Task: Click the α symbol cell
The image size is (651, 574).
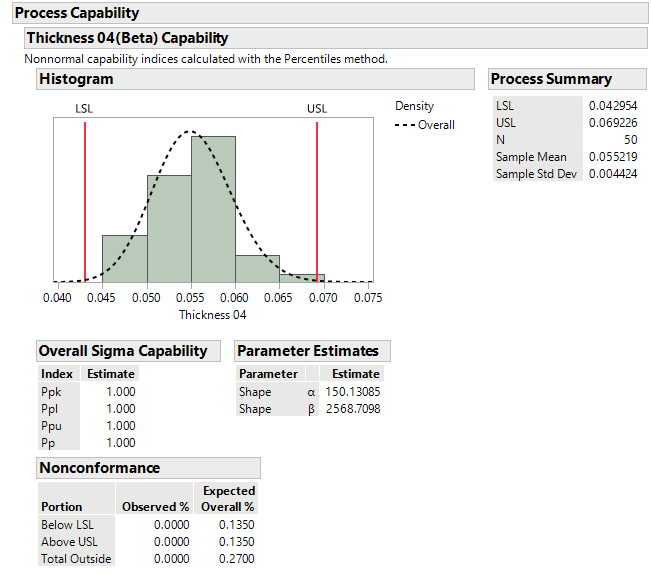Action: (311, 392)
